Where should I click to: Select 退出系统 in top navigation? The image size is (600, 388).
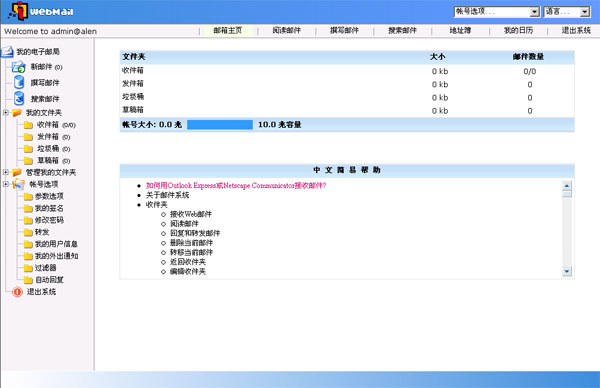tap(576, 31)
